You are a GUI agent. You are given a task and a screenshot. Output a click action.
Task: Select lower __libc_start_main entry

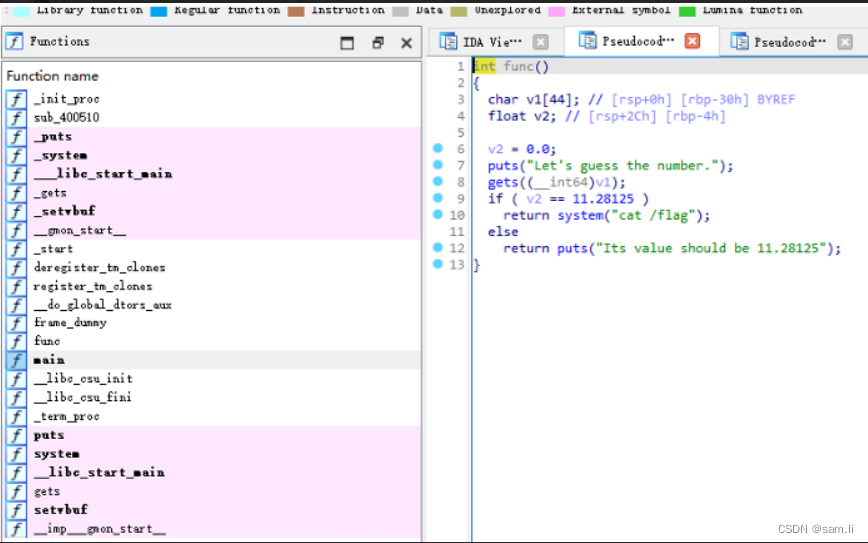(212, 473)
